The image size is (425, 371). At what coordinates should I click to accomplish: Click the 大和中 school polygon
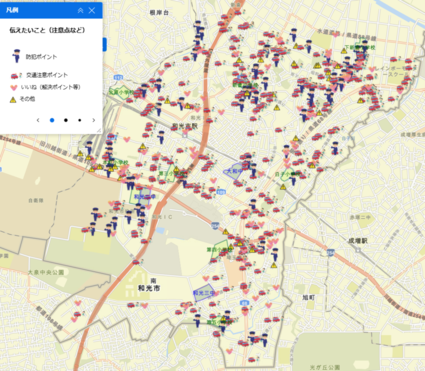[x=234, y=171]
